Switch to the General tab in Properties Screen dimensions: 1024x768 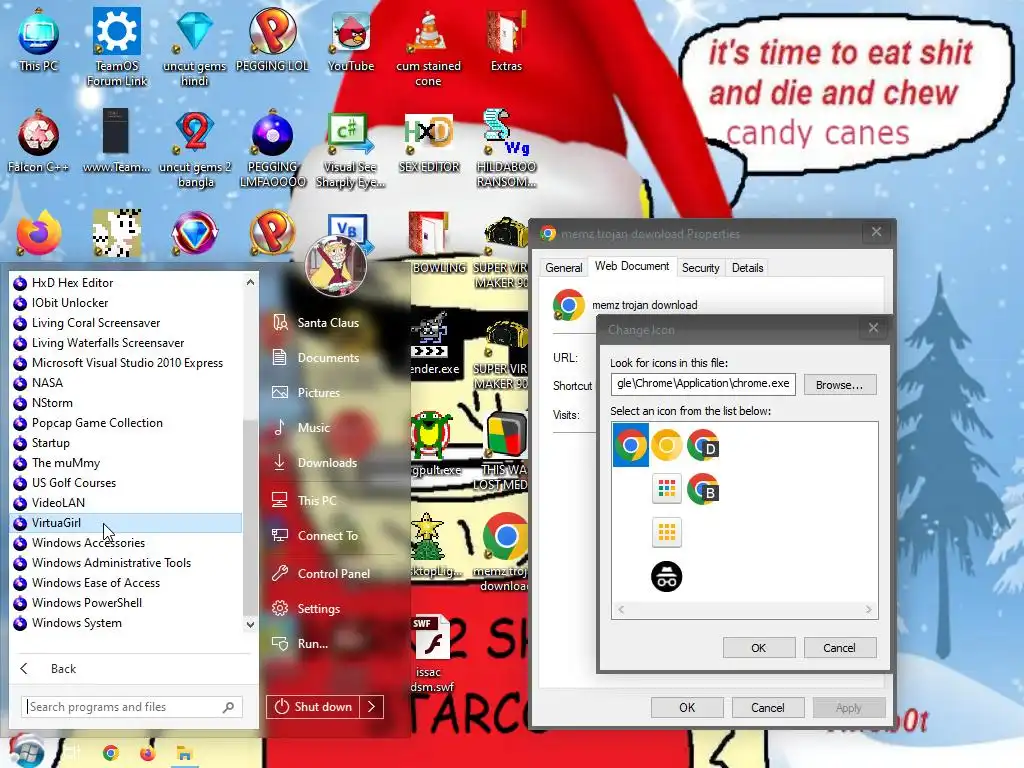564,268
